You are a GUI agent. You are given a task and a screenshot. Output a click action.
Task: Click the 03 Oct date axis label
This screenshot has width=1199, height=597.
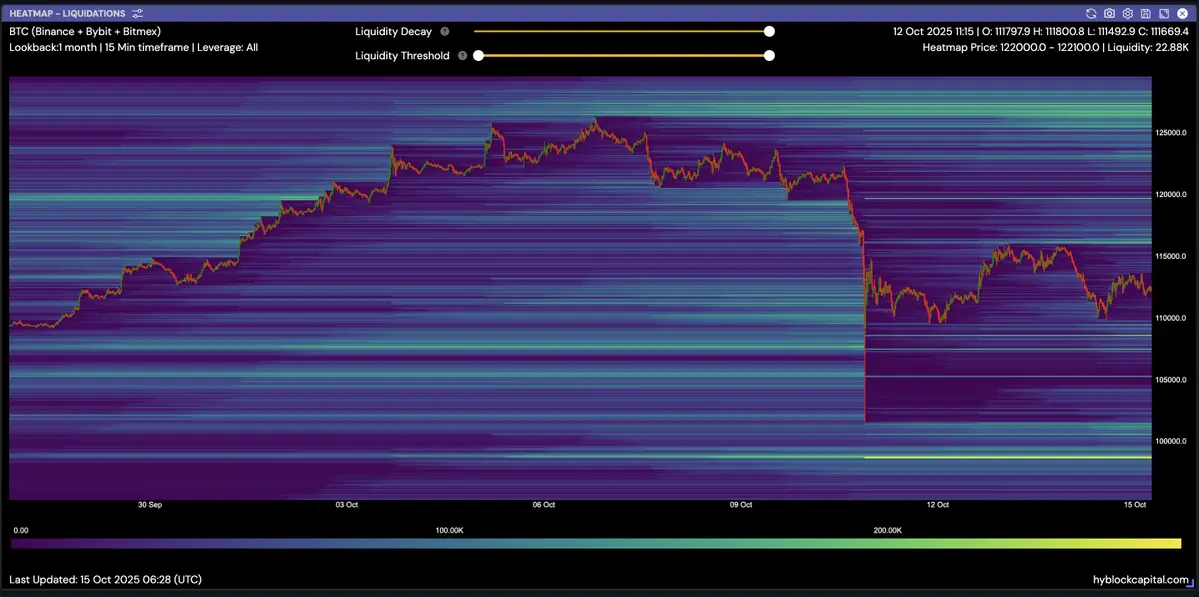click(347, 505)
